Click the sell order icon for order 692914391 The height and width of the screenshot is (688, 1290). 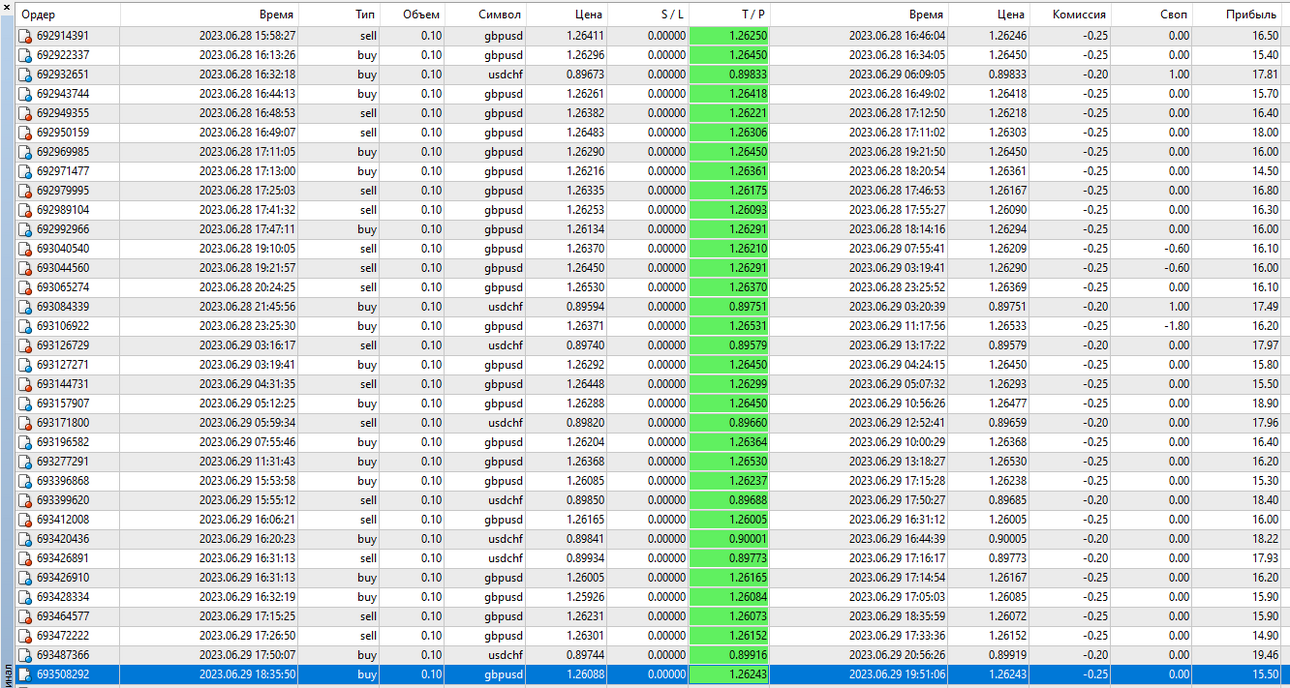(x=25, y=36)
